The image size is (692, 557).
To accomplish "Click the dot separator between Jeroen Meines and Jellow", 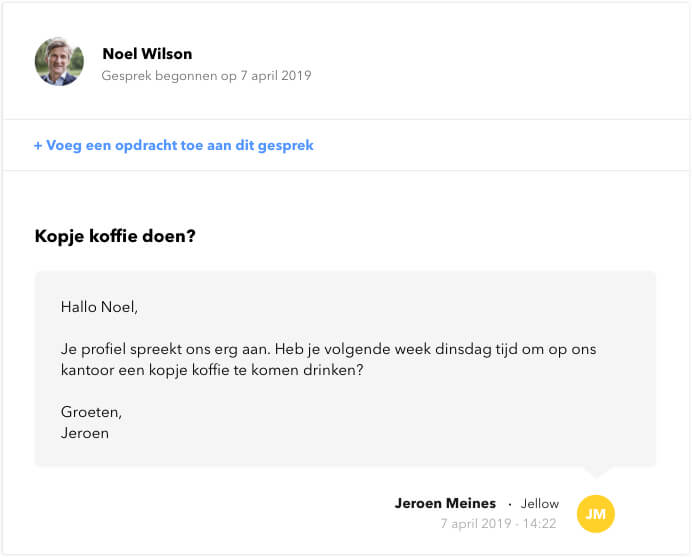I will 509,504.
